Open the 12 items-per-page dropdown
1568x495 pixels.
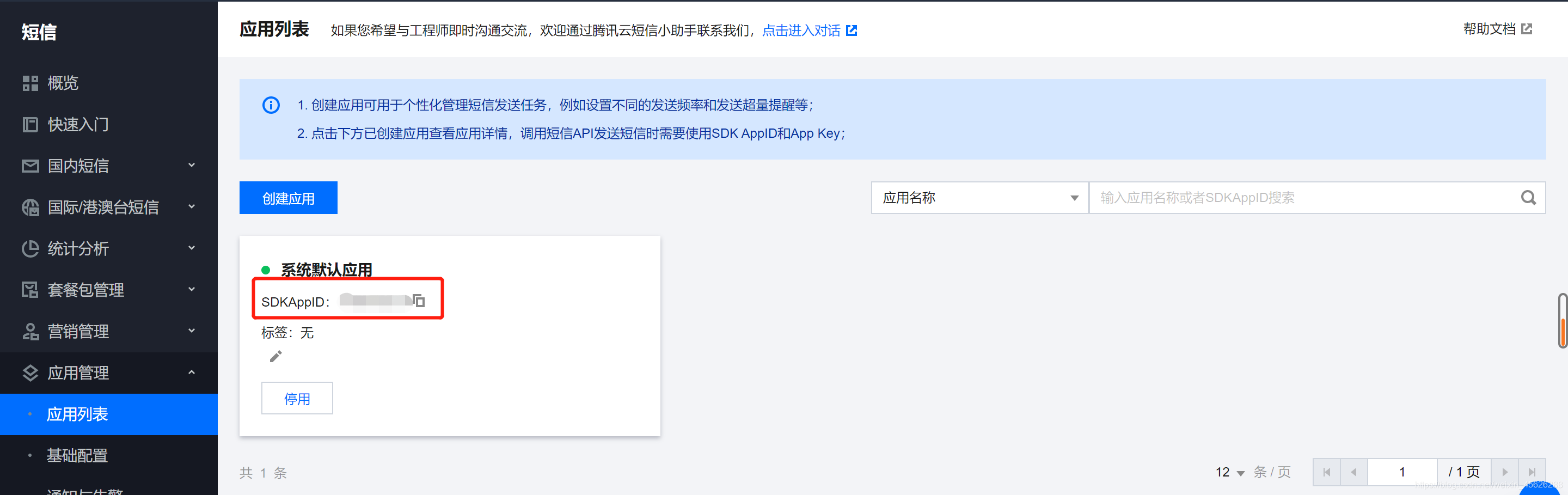(x=1229, y=472)
